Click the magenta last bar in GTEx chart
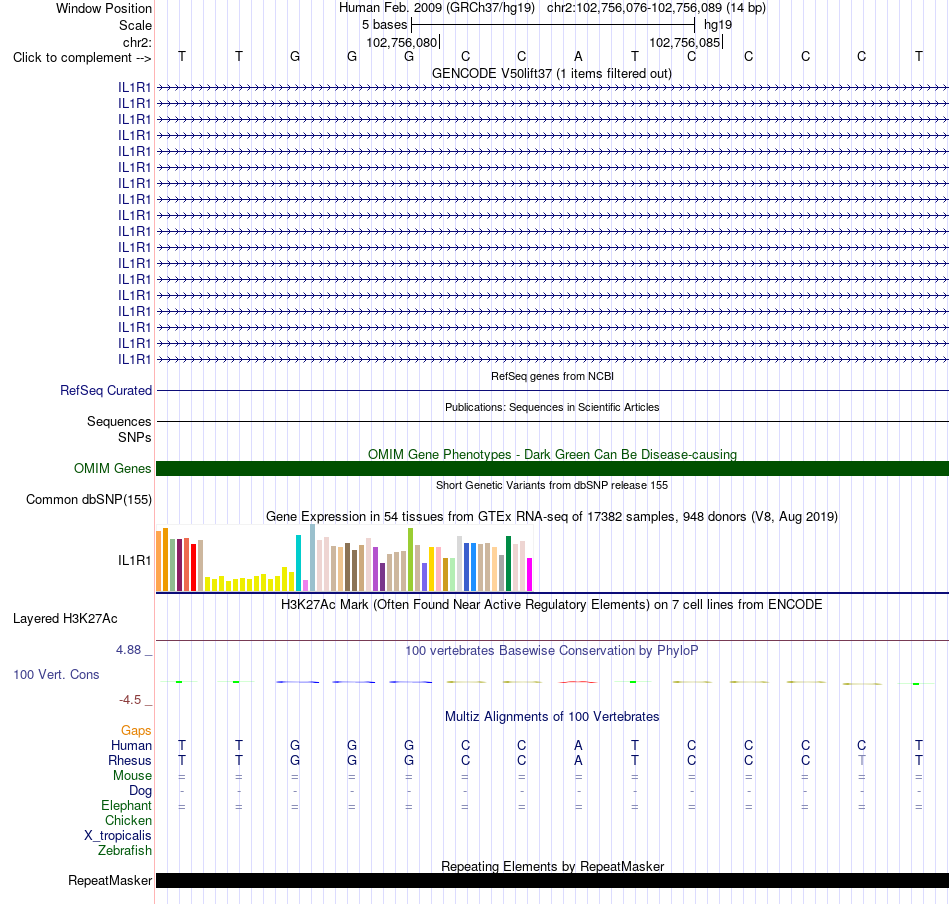 tap(530, 574)
